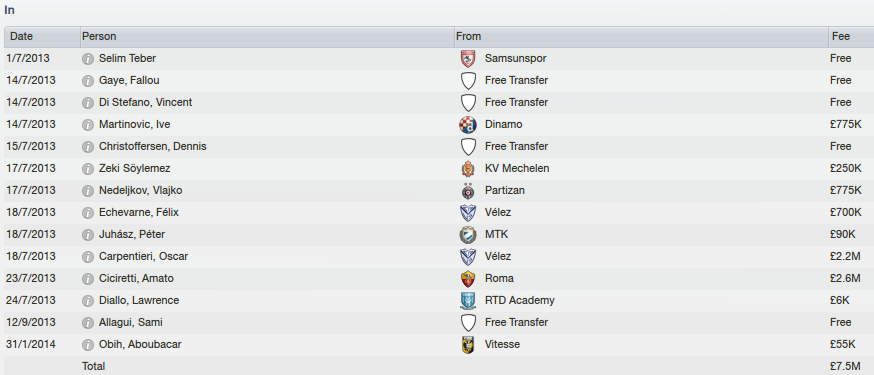Click info icon next to Allagui, Sami
The height and width of the screenshot is (375, 874).
88,323
